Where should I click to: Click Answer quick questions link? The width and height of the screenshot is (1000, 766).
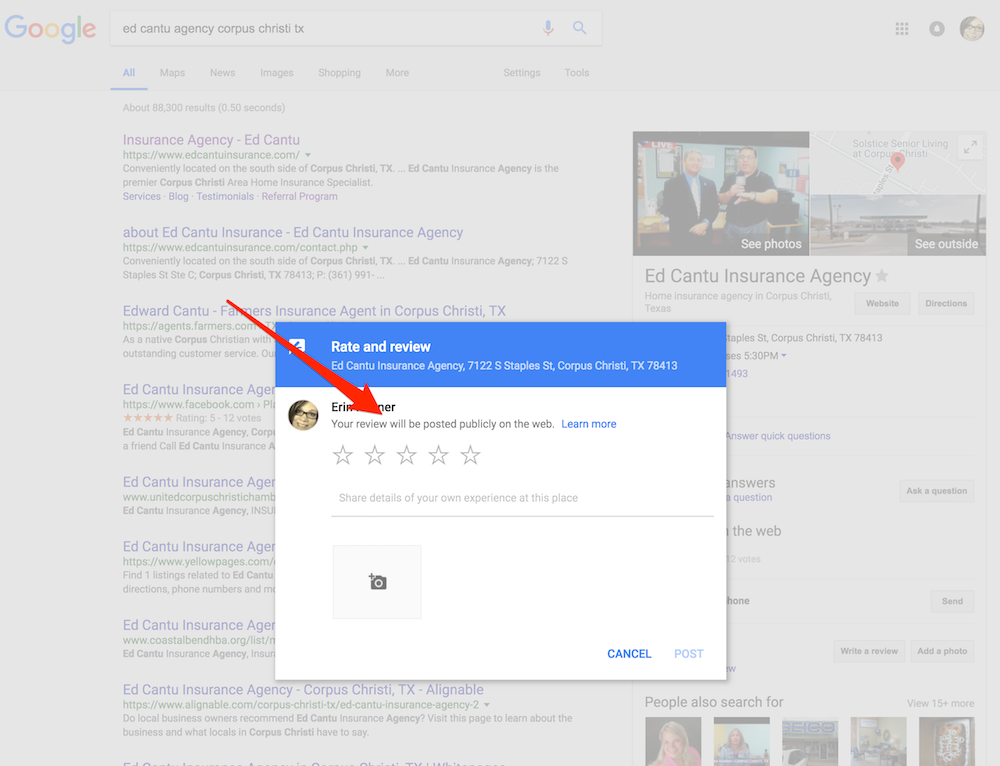coord(777,436)
